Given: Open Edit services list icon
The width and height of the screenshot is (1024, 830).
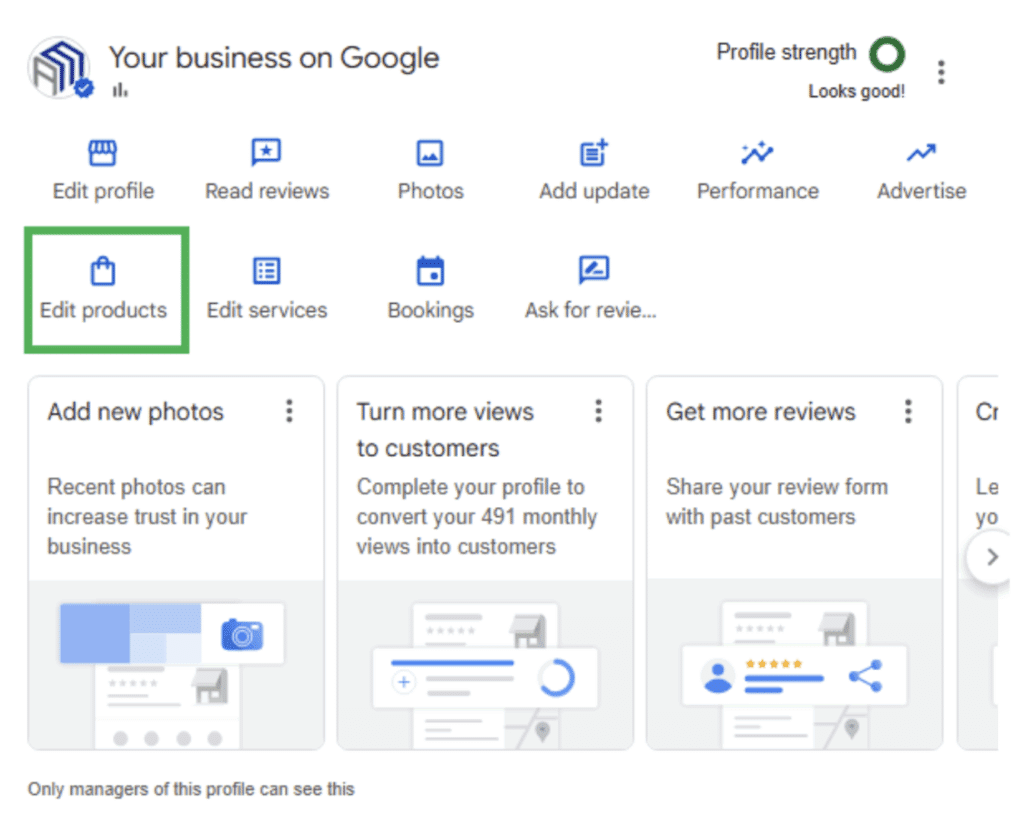Looking at the screenshot, I should coord(266,271).
